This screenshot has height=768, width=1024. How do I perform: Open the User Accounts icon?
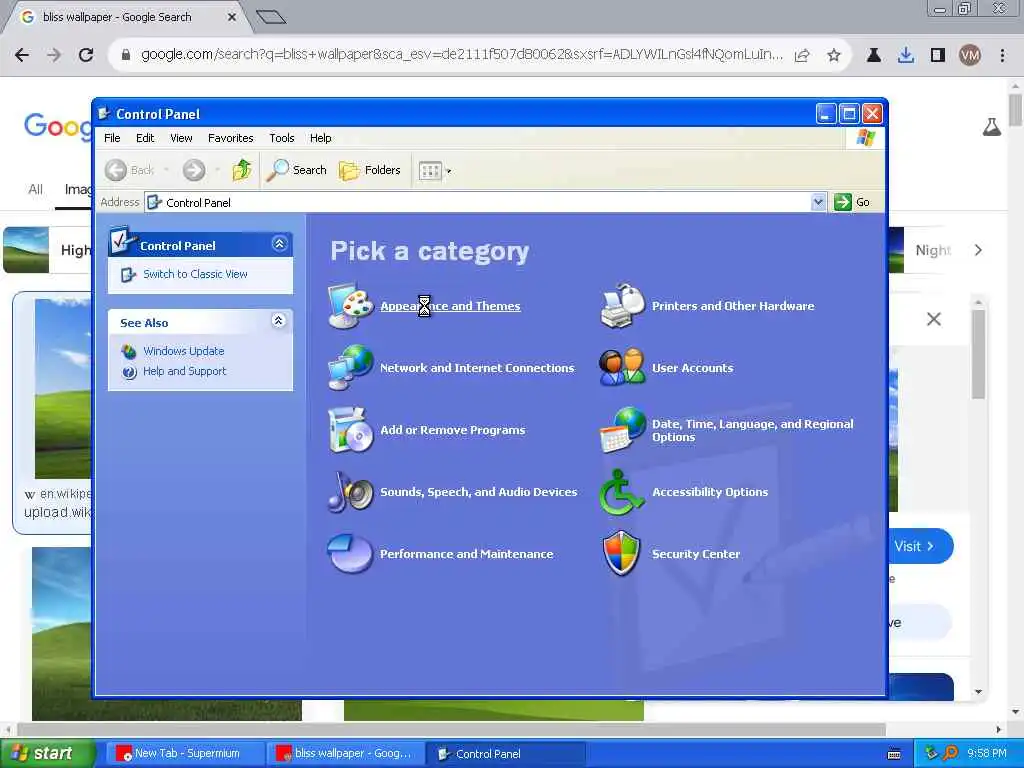pyautogui.click(x=622, y=368)
